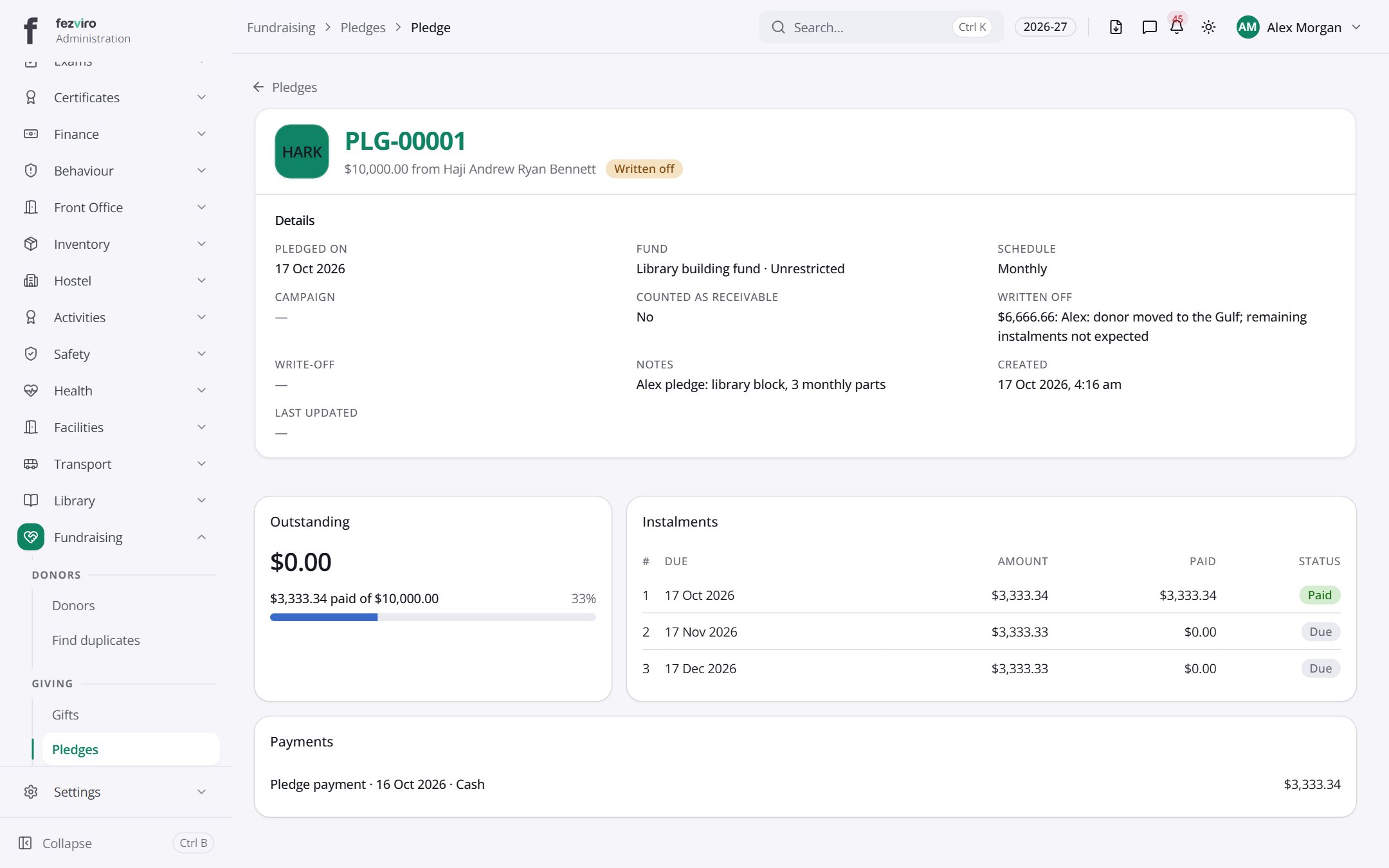Expand the Certificates menu chevron
1389x868 pixels.
click(201, 98)
